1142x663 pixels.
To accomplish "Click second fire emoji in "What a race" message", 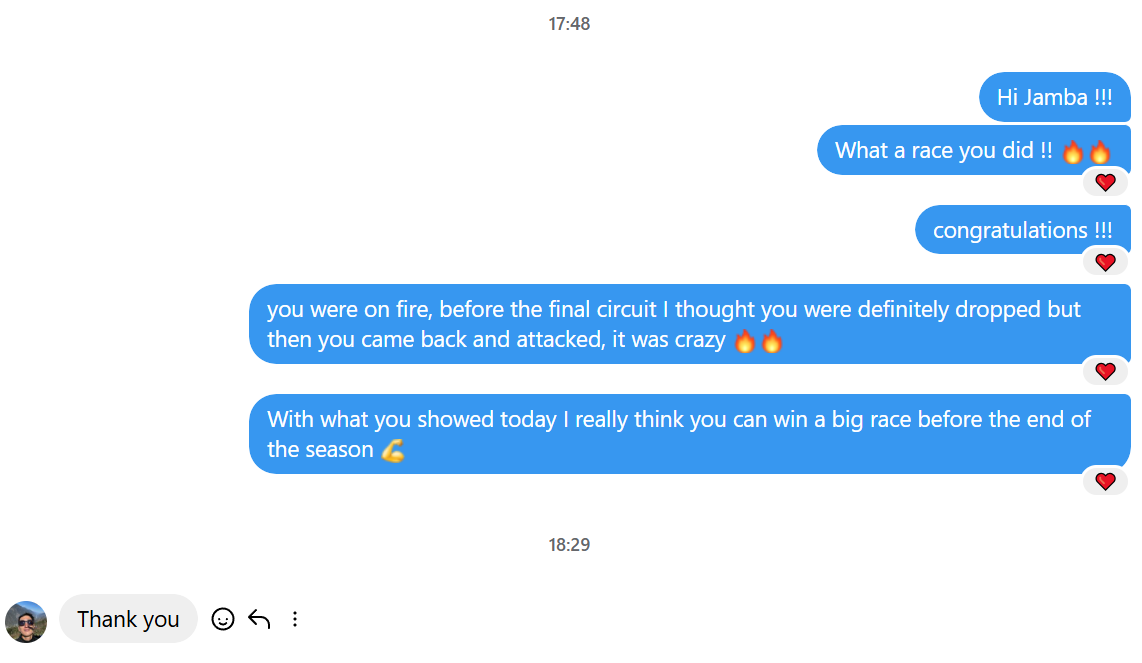I will click(1100, 152).
